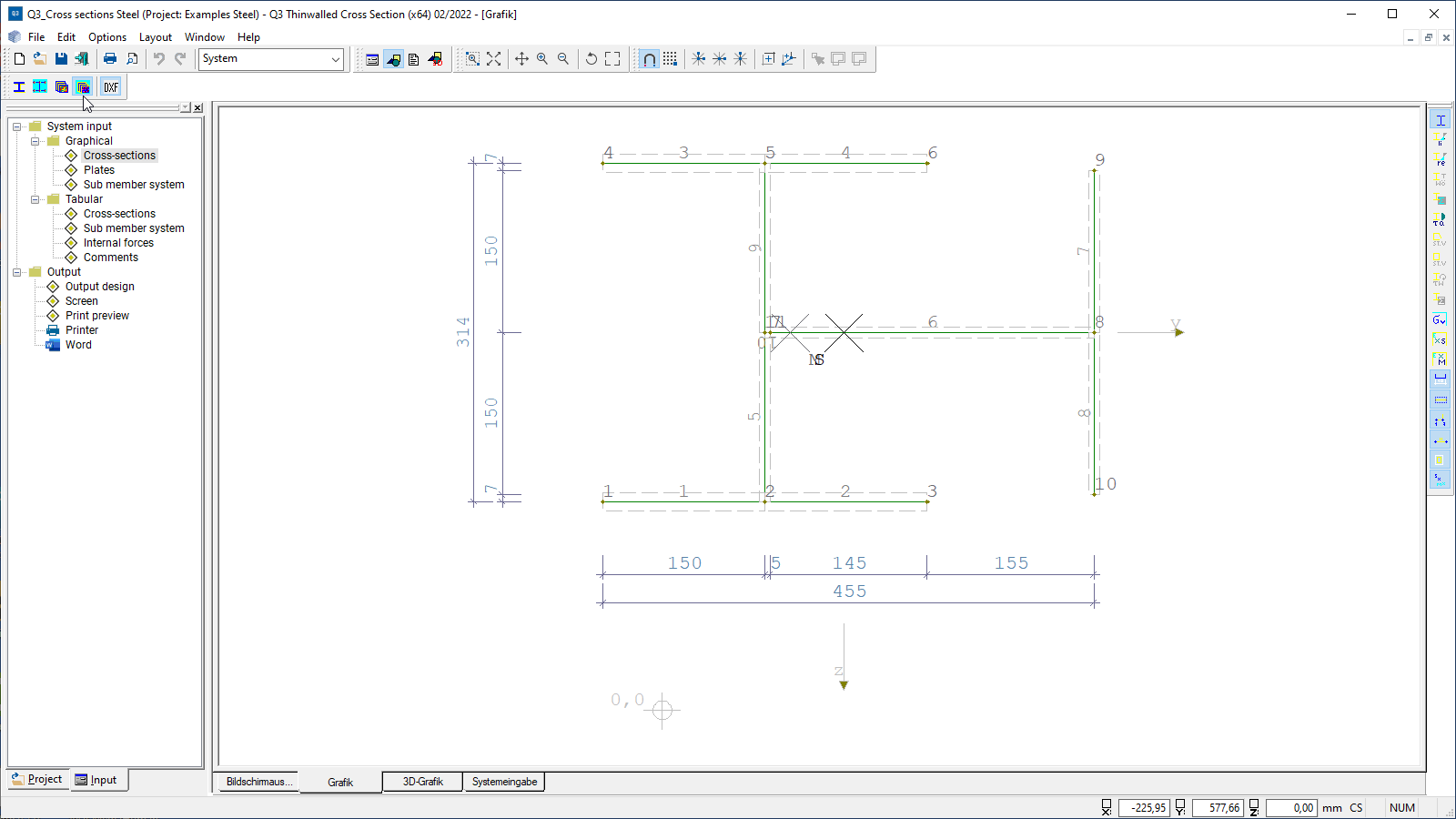1456x819 pixels.
Task: Select Word output tree item
Action: [78, 345]
